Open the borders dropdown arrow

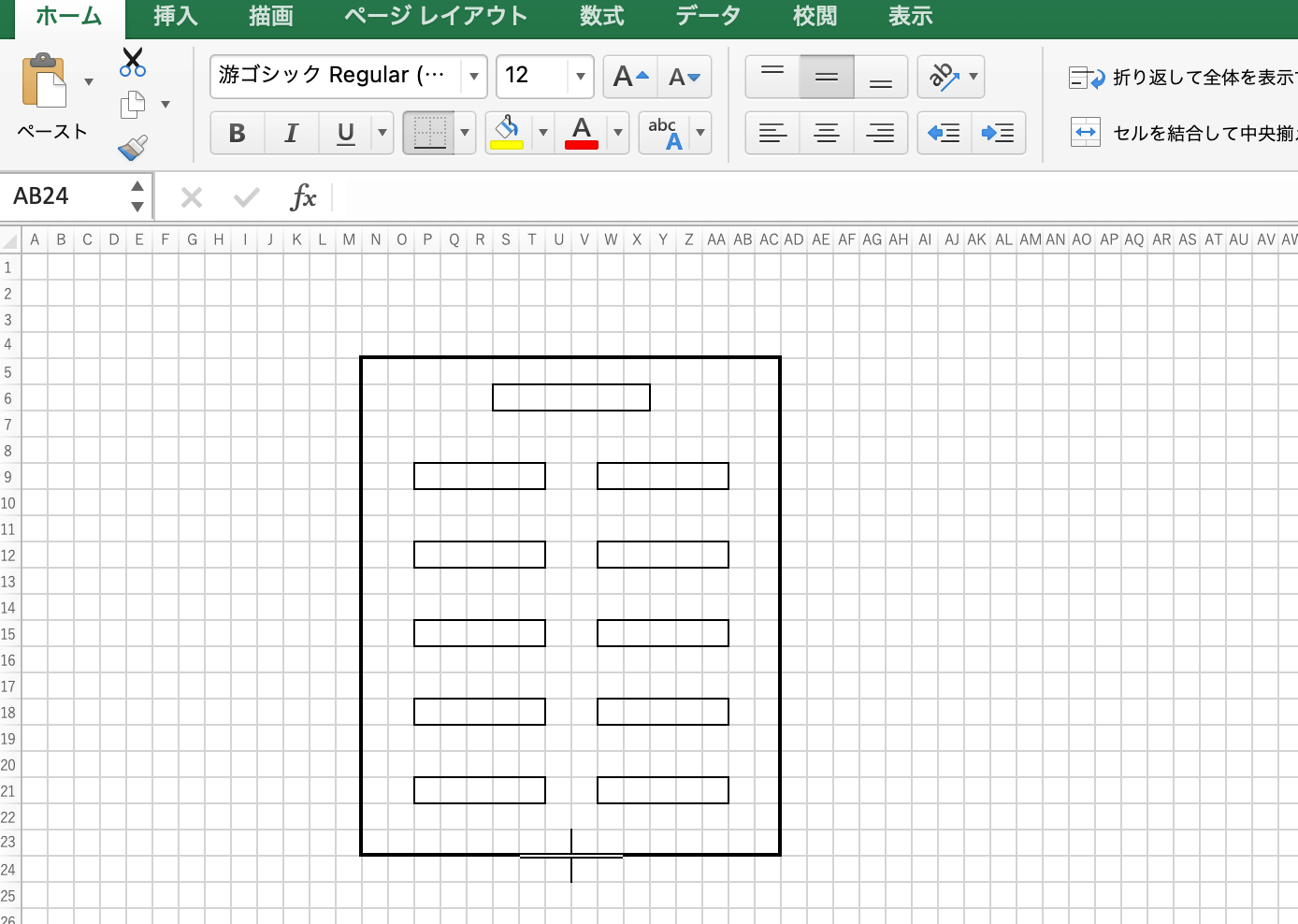465,133
